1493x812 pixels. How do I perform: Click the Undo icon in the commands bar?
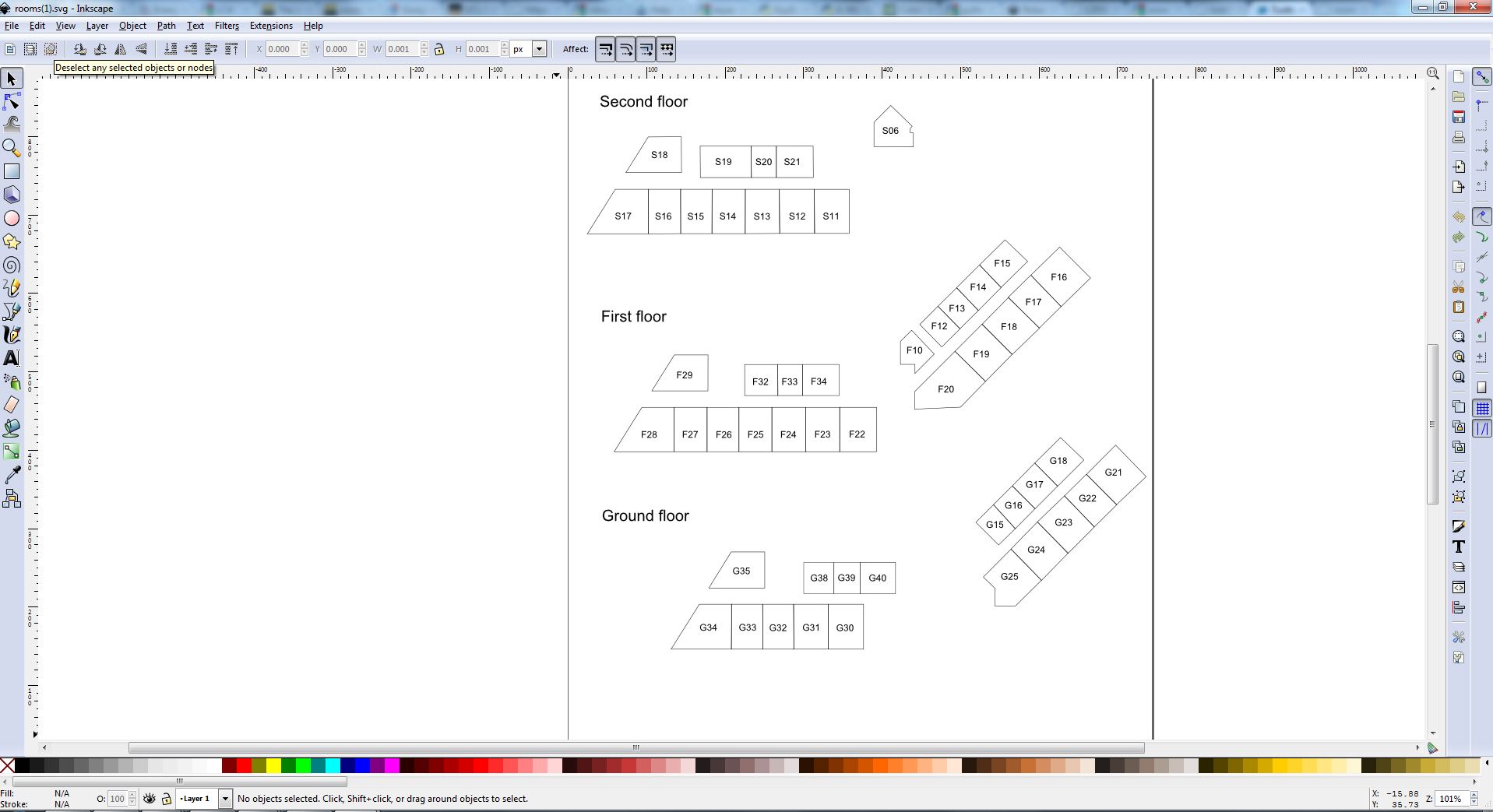(1459, 216)
